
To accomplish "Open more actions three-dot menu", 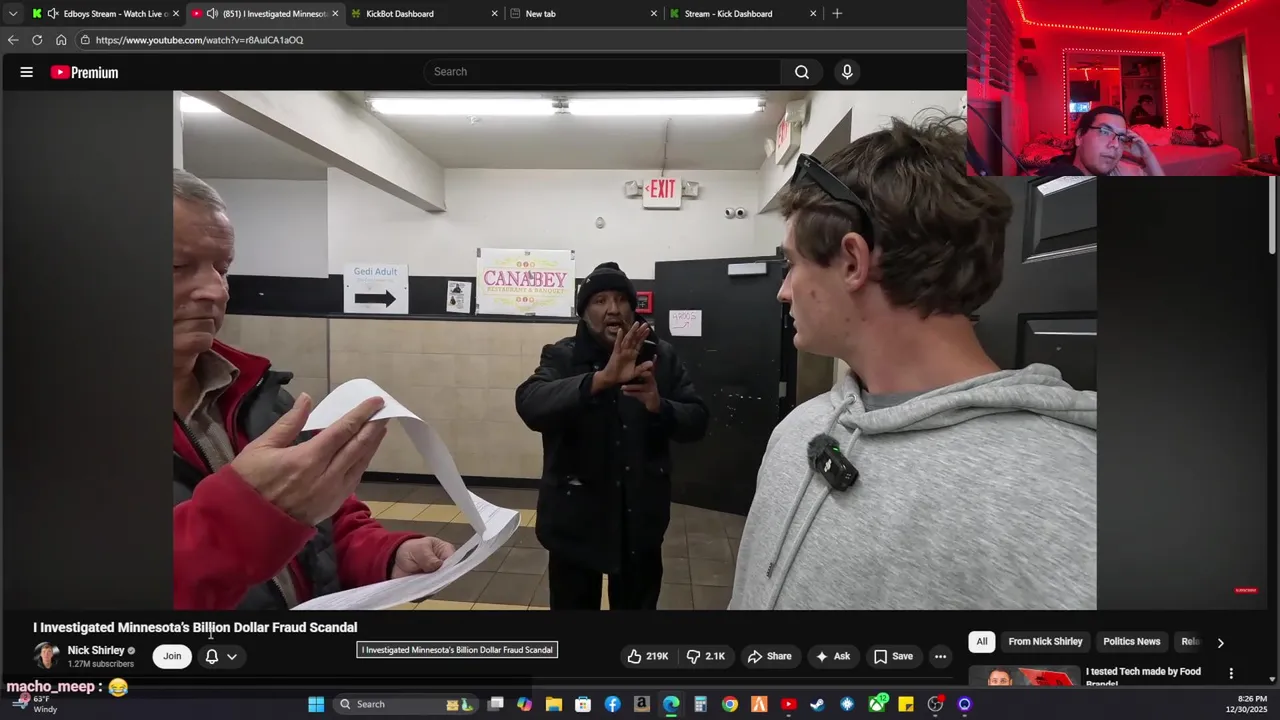I will (x=940, y=656).
